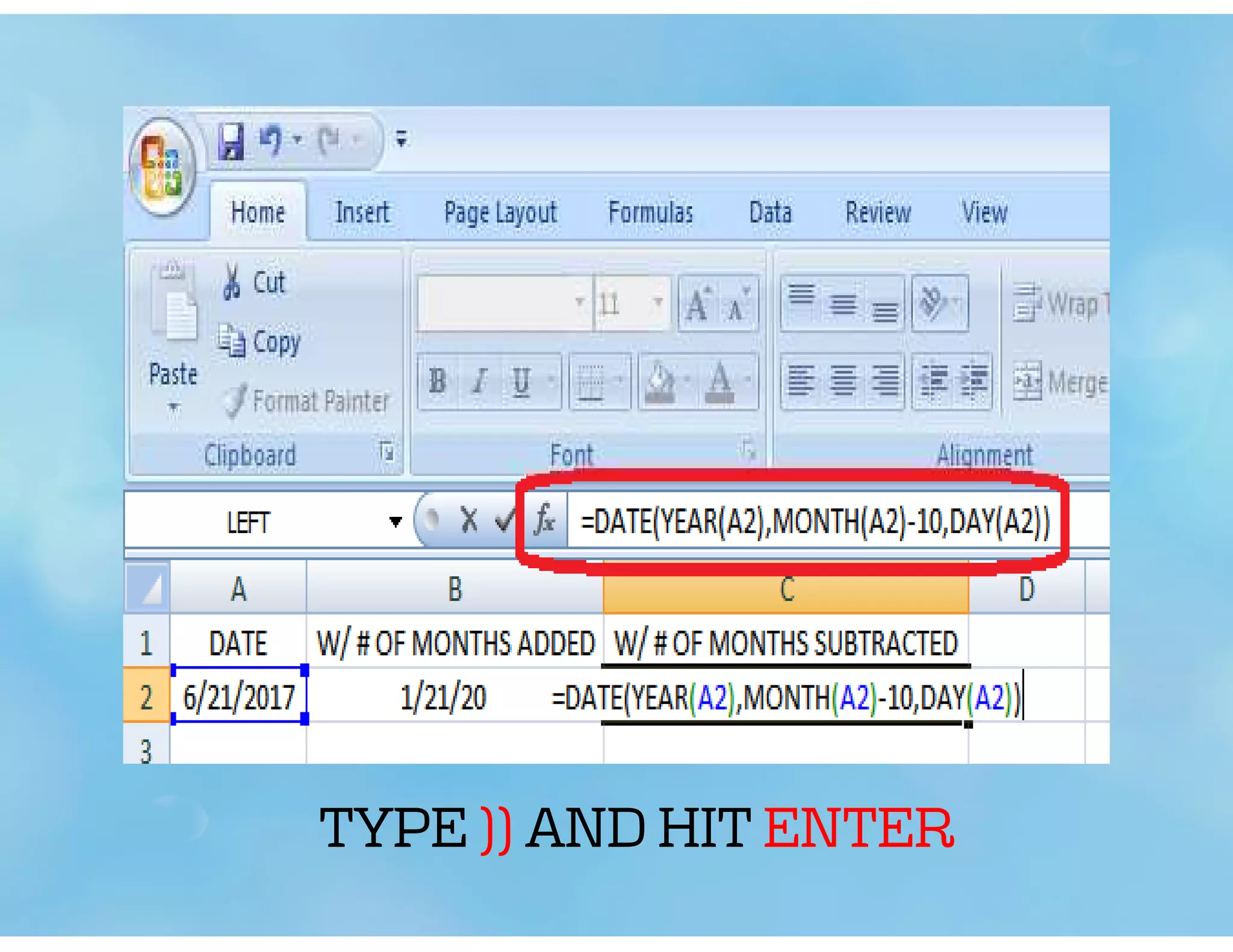The width and height of the screenshot is (1233, 952).
Task: Open the Fill Color bucket picker
Action: (x=660, y=380)
